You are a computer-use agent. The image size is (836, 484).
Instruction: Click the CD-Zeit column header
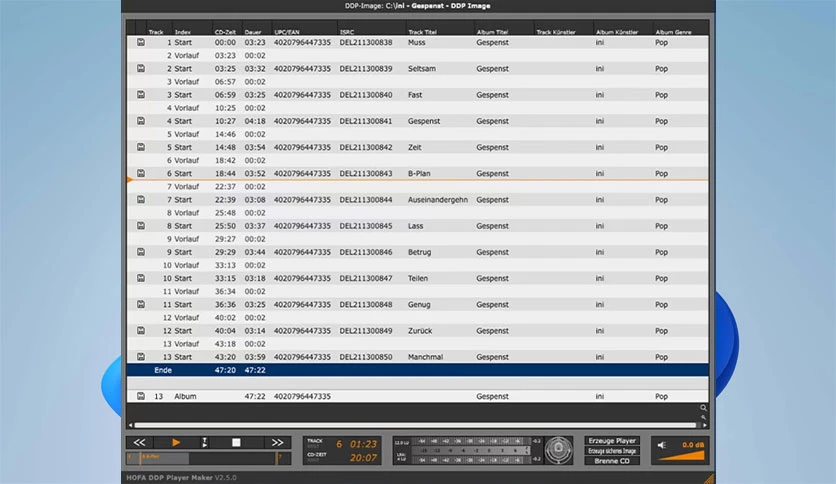[225, 32]
